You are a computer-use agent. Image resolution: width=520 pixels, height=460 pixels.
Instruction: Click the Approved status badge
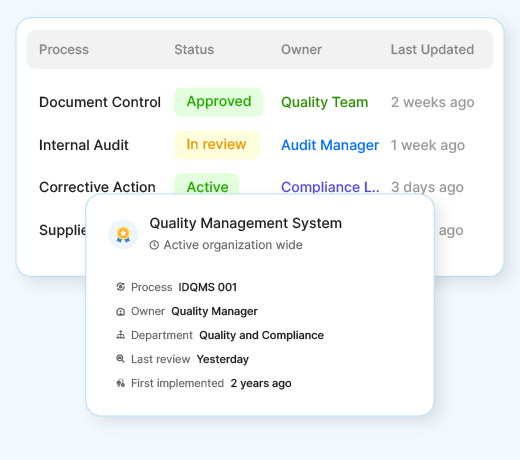(x=219, y=102)
